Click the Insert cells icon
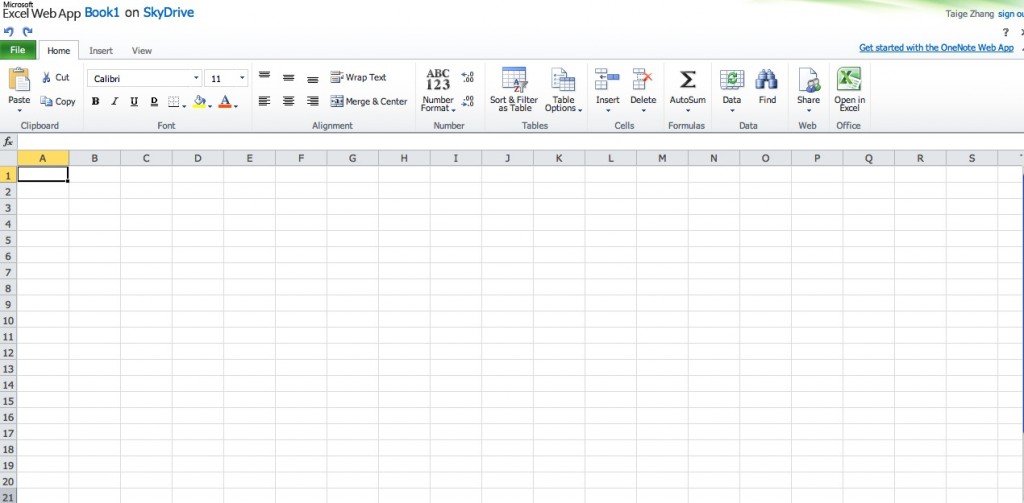 607,79
